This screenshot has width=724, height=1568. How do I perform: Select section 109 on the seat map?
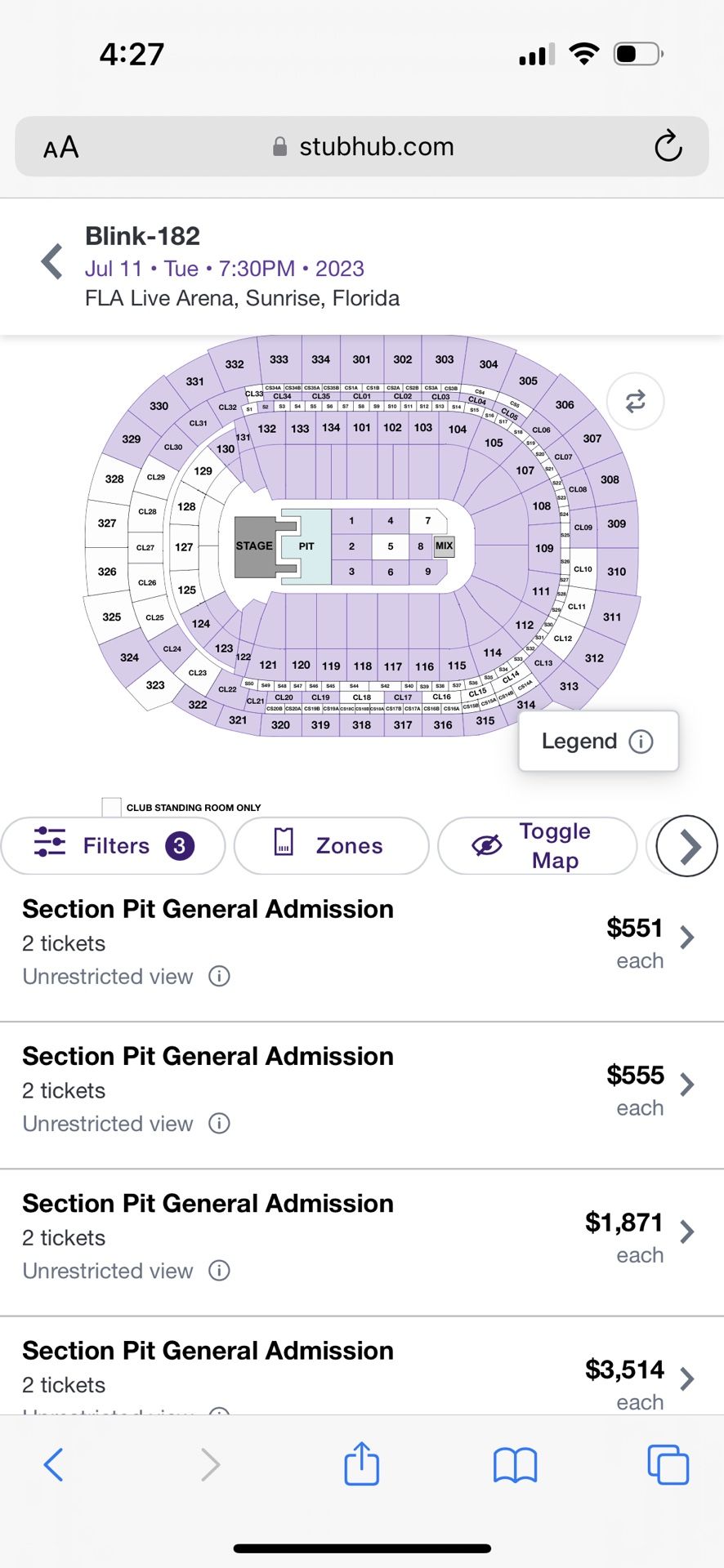[544, 548]
